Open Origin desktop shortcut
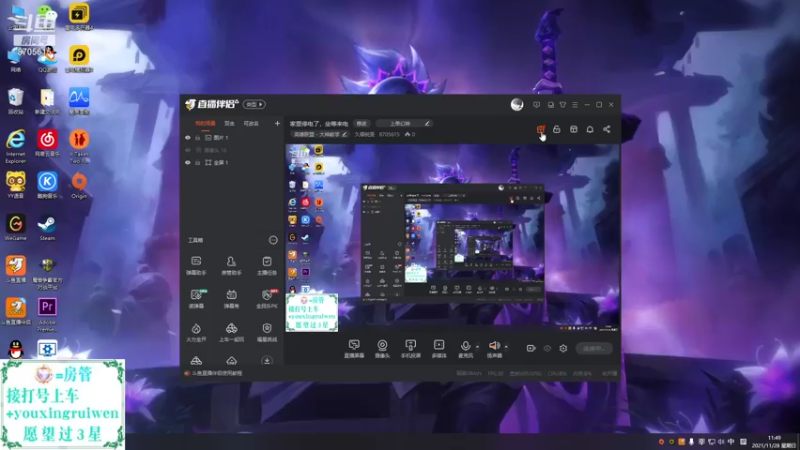The height and width of the screenshot is (450, 800). click(79, 186)
